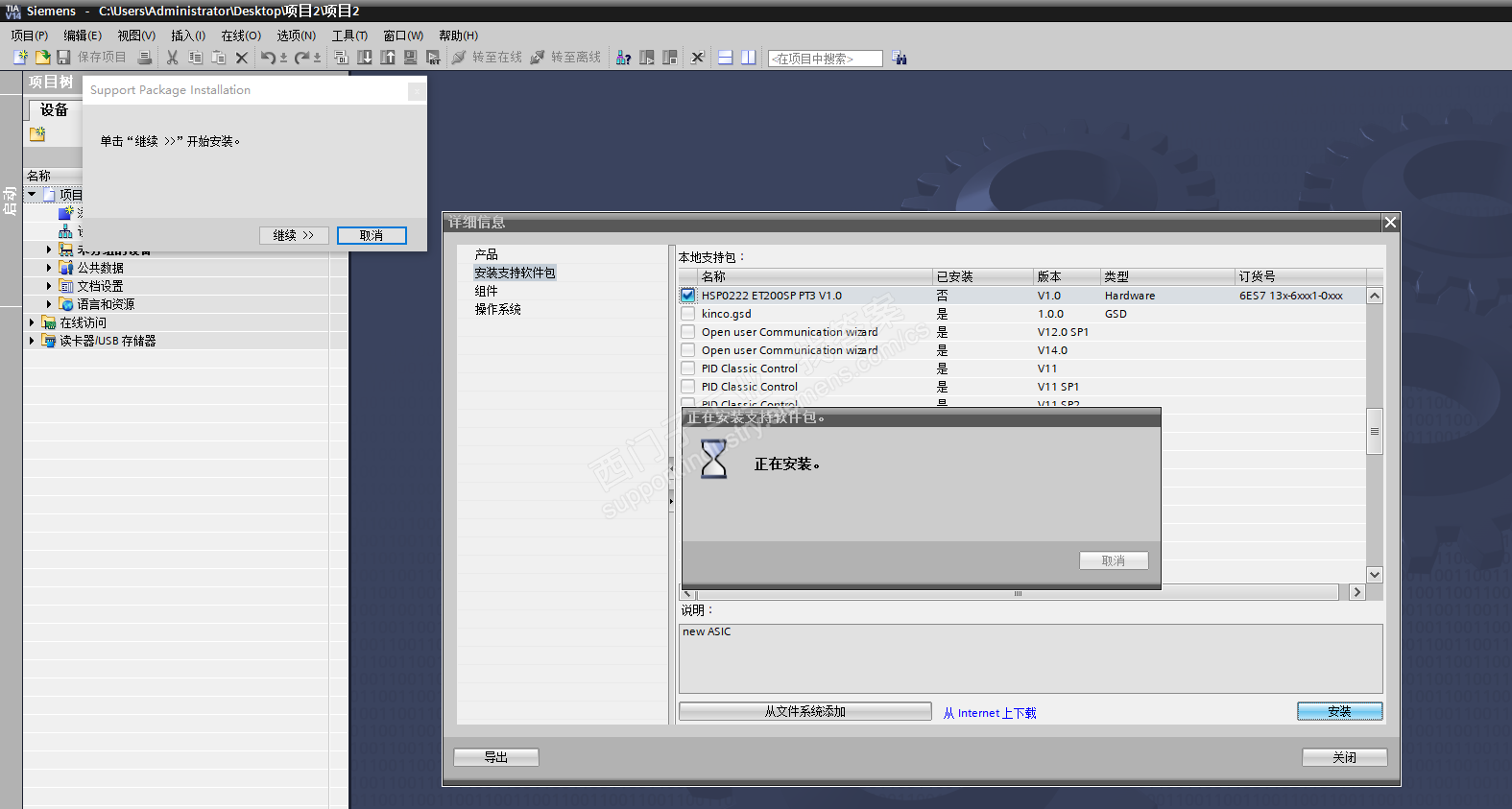Click the Go offline plug icon
The width and height of the screenshot is (1512, 809).
point(538,58)
